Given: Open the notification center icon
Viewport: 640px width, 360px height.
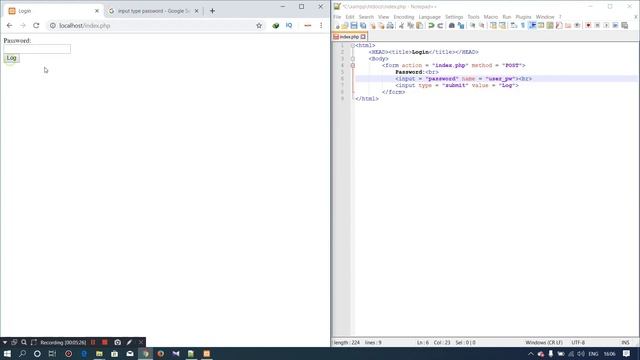Looking at the screenshot, I should 627,354.
